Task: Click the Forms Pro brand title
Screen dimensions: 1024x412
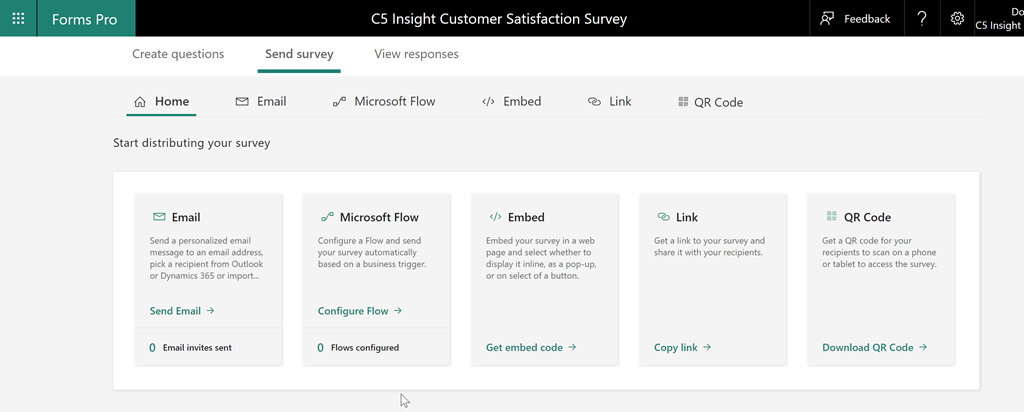Action: tap(84, 19)
